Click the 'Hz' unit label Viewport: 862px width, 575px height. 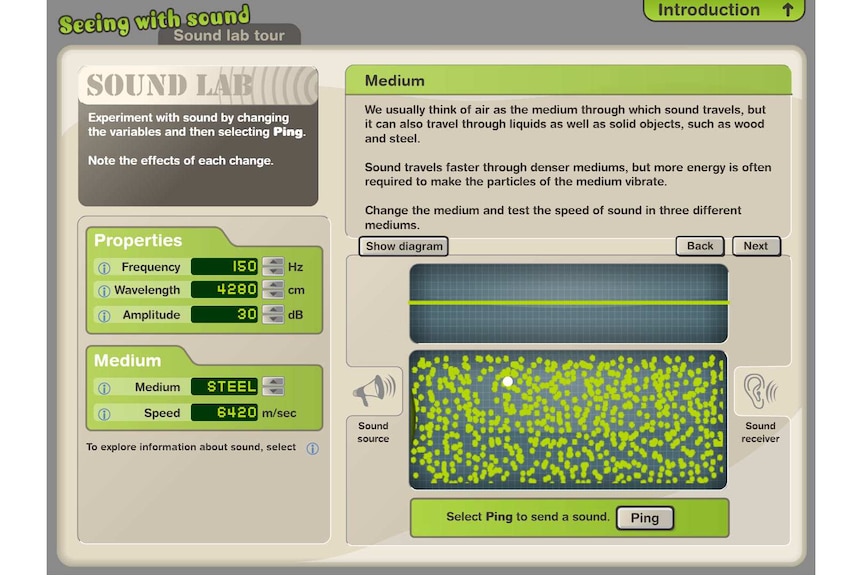(296, 267)
